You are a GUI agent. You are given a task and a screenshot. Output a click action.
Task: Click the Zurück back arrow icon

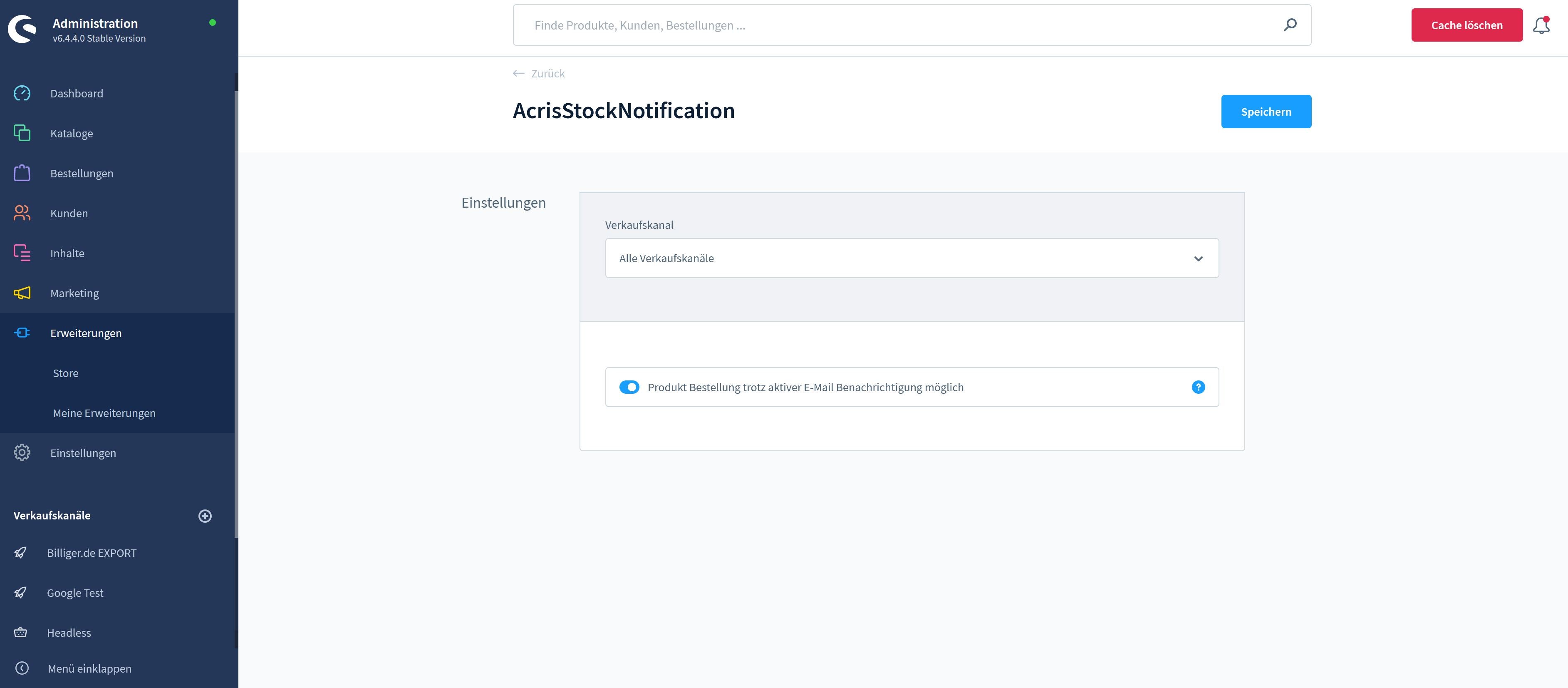(519, 73)
